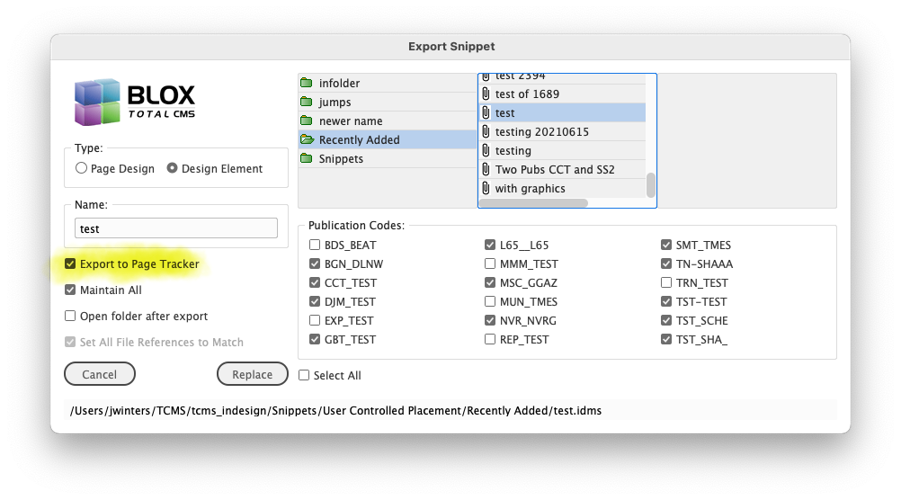Image resolution: width=901 pixels, height=500 pixels.
Task: Select the Design Element radio button
Action: (172, 168)
